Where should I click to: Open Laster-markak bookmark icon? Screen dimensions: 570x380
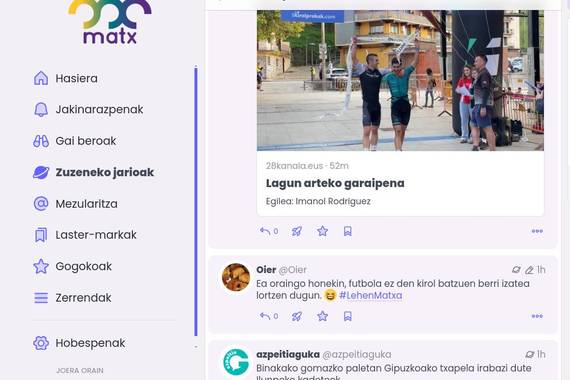pos(41,235)
